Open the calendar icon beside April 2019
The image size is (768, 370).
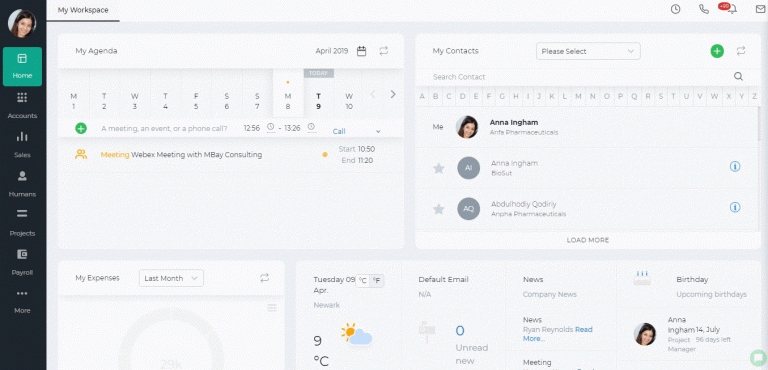pyautogui.click(x=361, y=51)
